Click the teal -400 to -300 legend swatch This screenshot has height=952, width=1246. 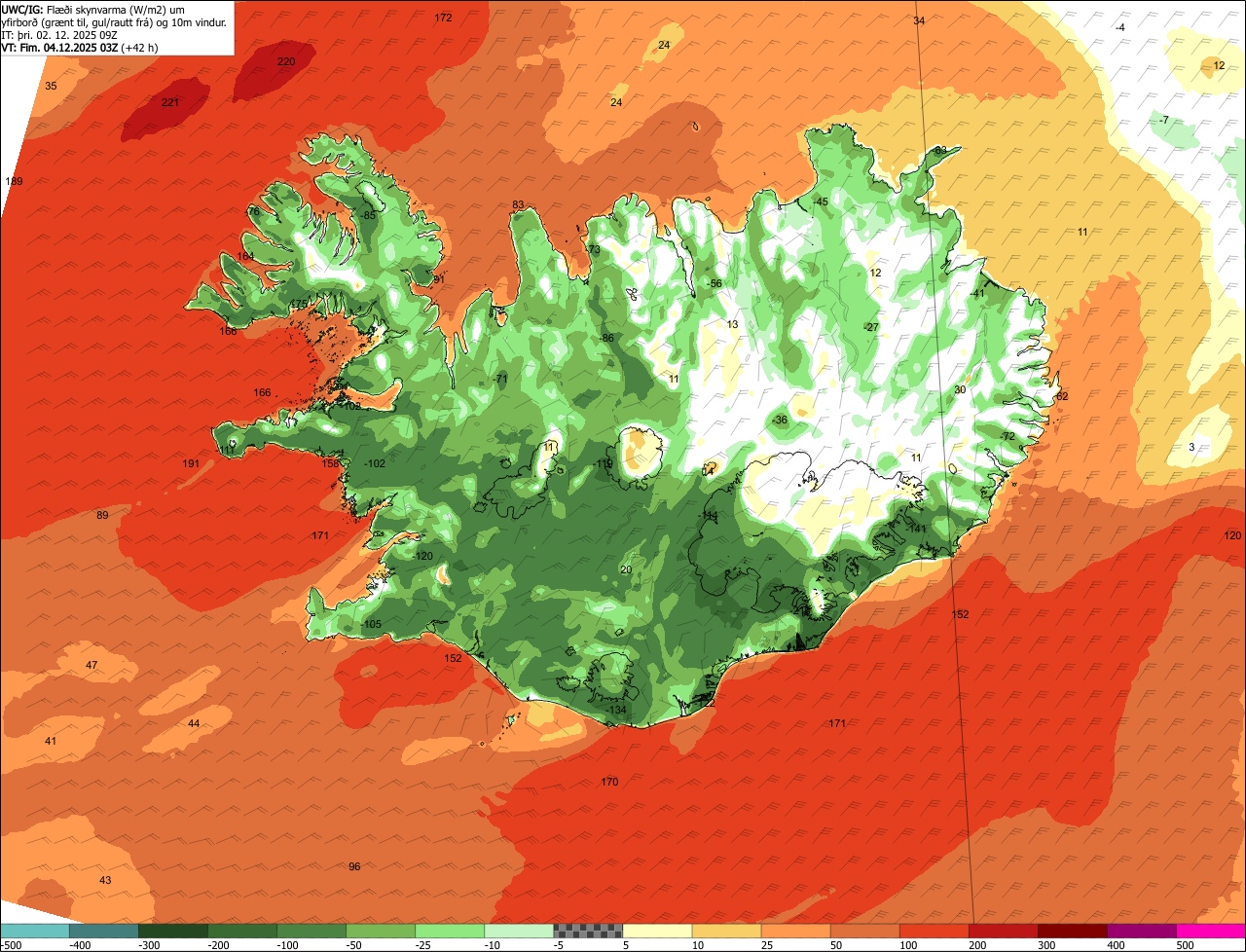pos(104,931)
